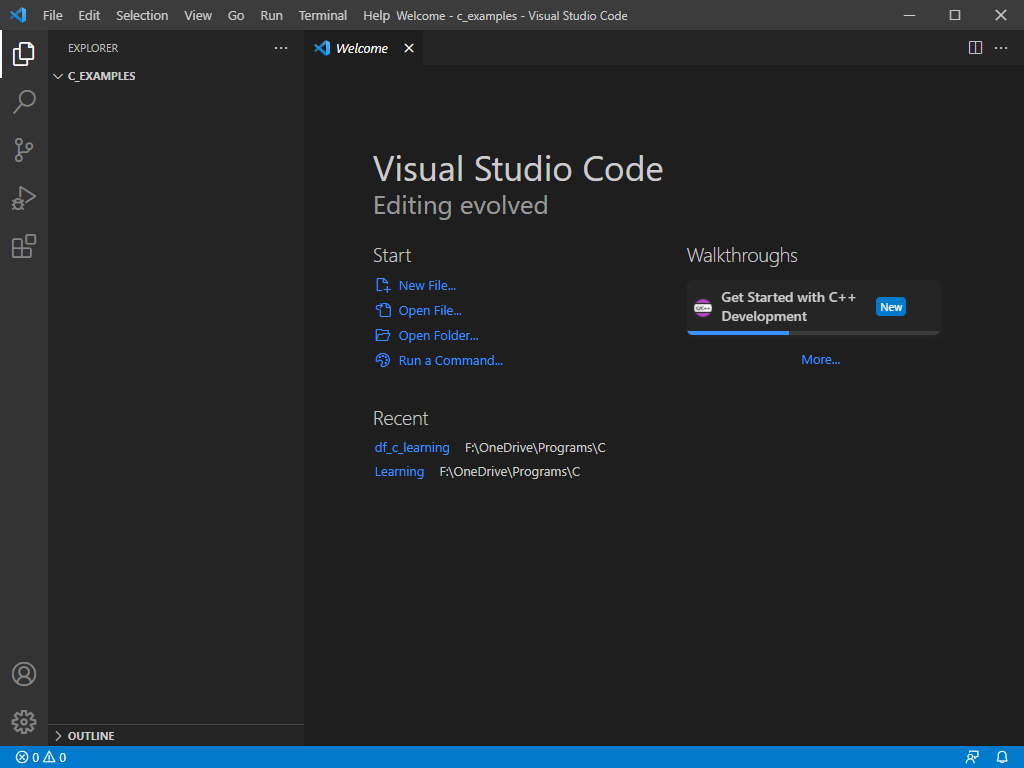Image resolution: width=1024 pixels, height=768 pixels.
Task: Click the feedback icon in status bar
Action: pyautogui.click(x=972, y=758)
